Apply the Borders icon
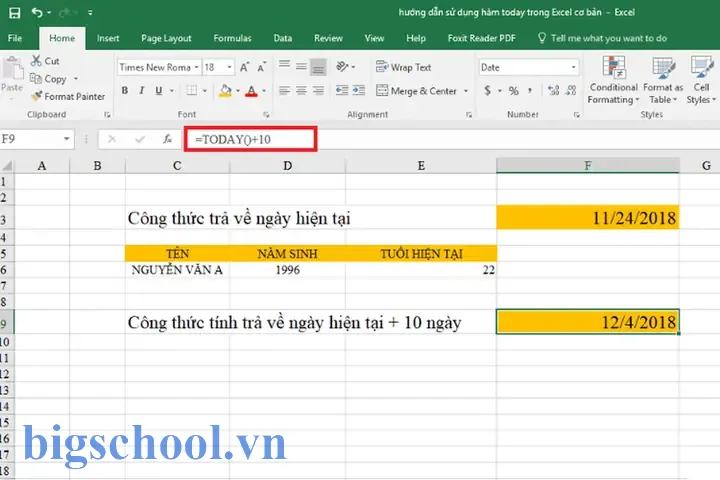This screenshot has width=720, height=480. click(191, 90)
